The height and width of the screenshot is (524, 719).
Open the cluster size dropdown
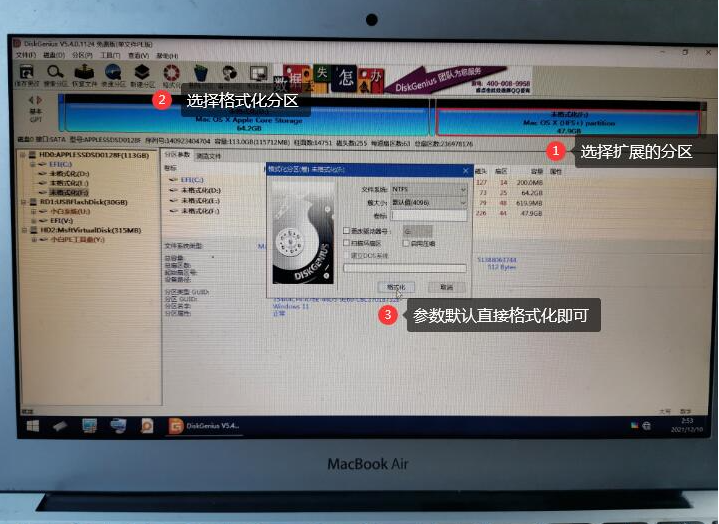point(428,201)
